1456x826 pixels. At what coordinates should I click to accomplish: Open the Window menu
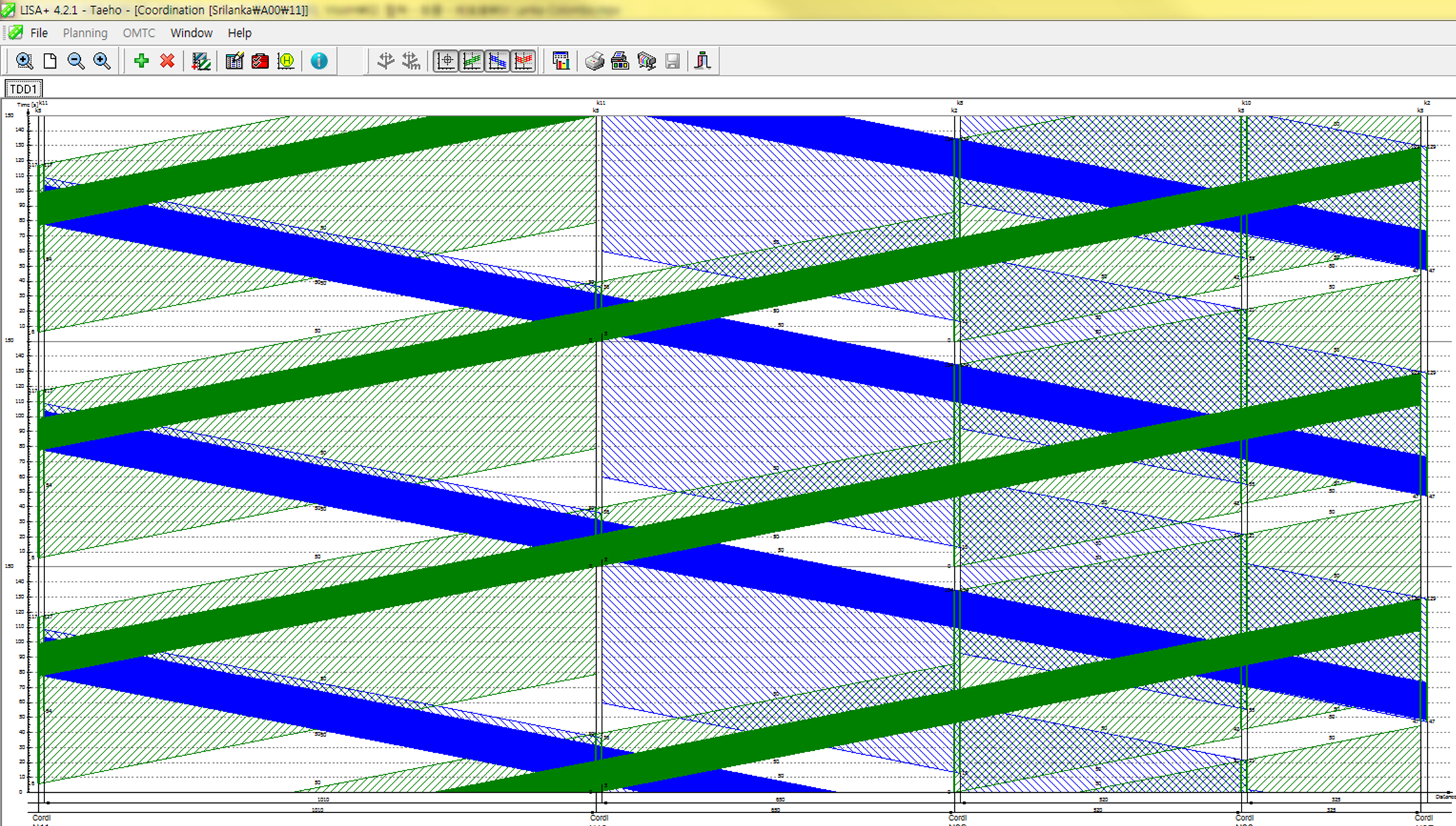191,33
